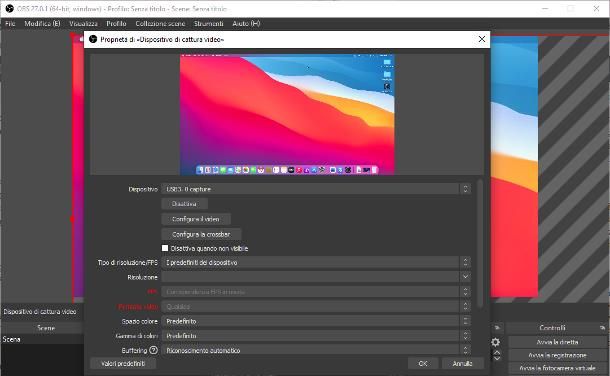Click the undock icon on the Controlli header
The width and height of the screenshot is (610, 376).
point(603,328)
